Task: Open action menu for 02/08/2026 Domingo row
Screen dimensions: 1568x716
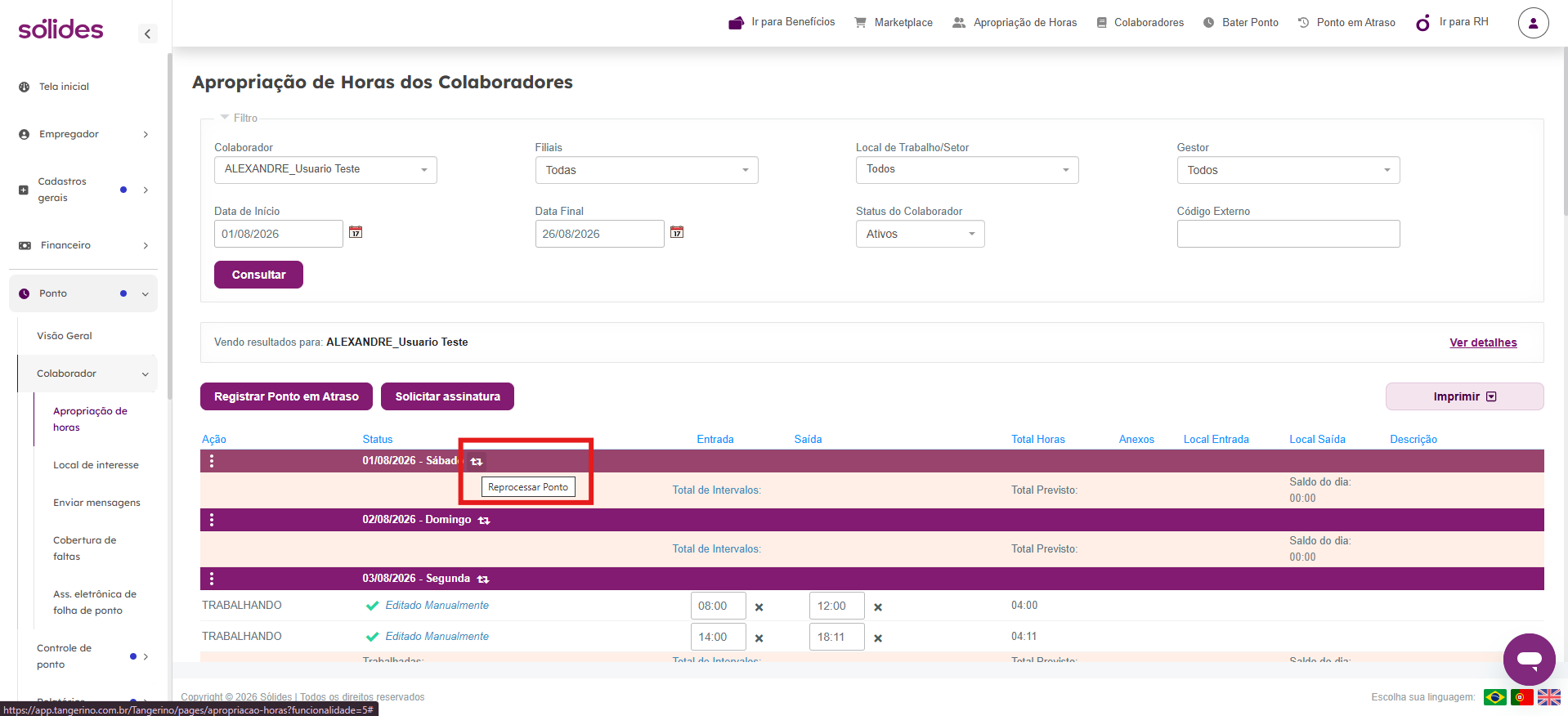Action: click(x=212, y=520)
